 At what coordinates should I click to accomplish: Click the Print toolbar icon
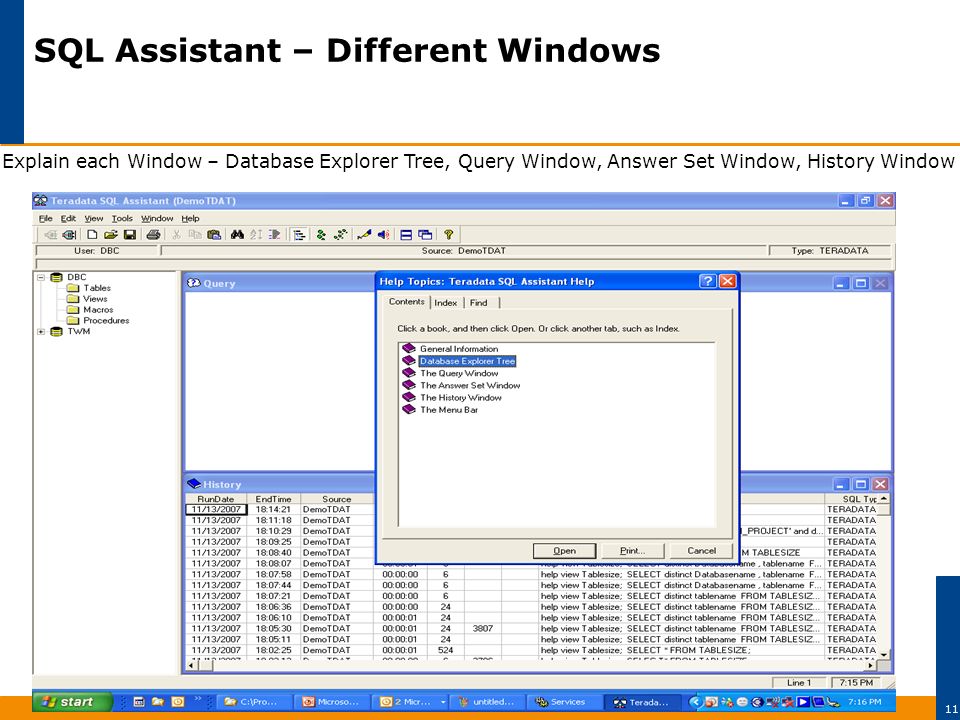tap(153, 234)
